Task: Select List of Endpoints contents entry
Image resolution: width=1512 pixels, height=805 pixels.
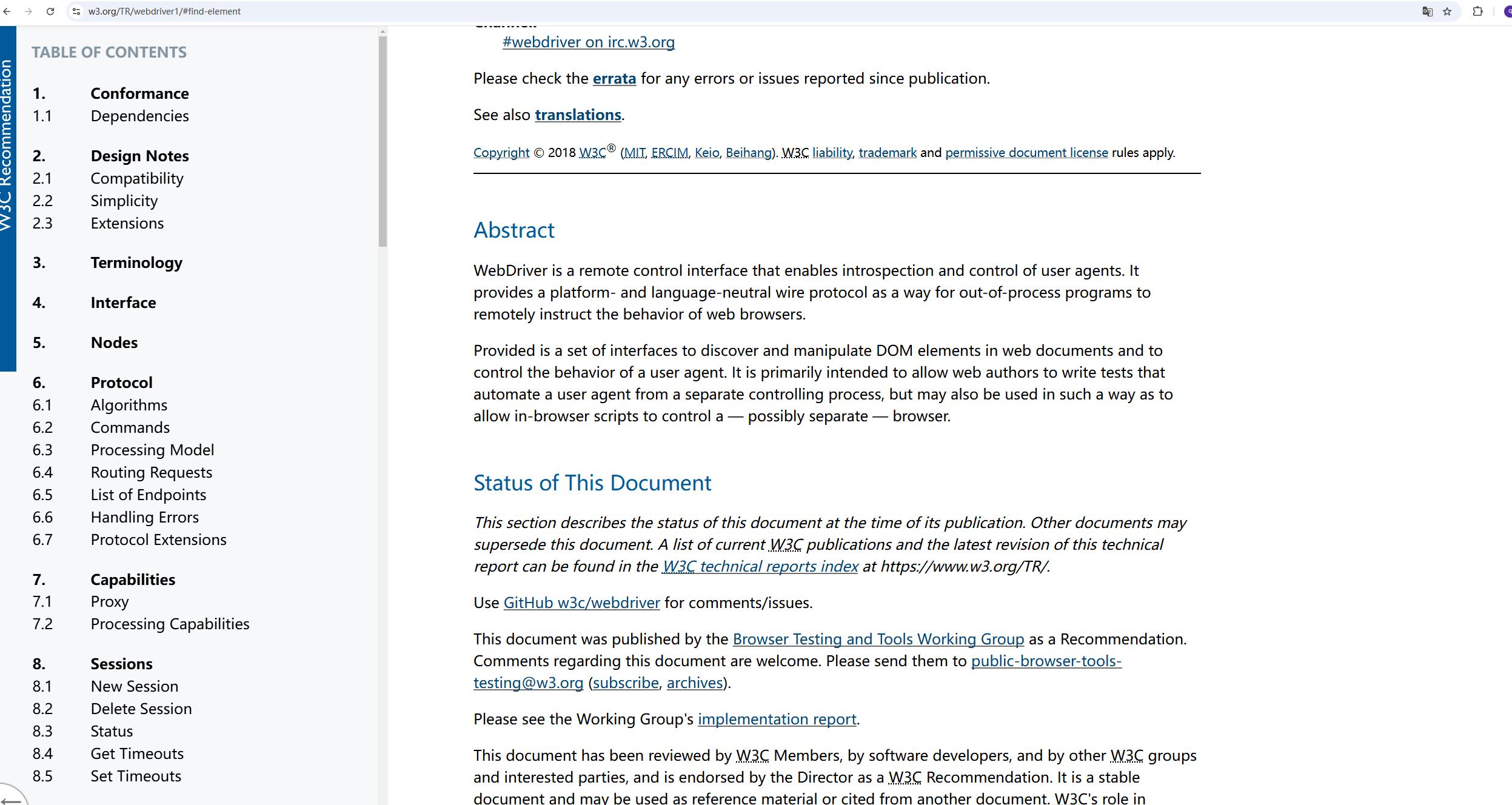Action: tap(148, 495)
